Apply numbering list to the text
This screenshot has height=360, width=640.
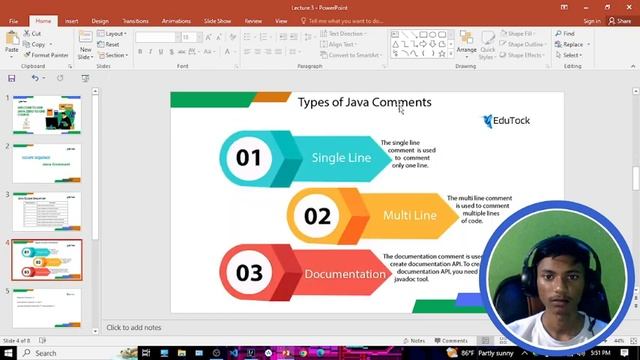pyautogui.click(x=263, y=37)
